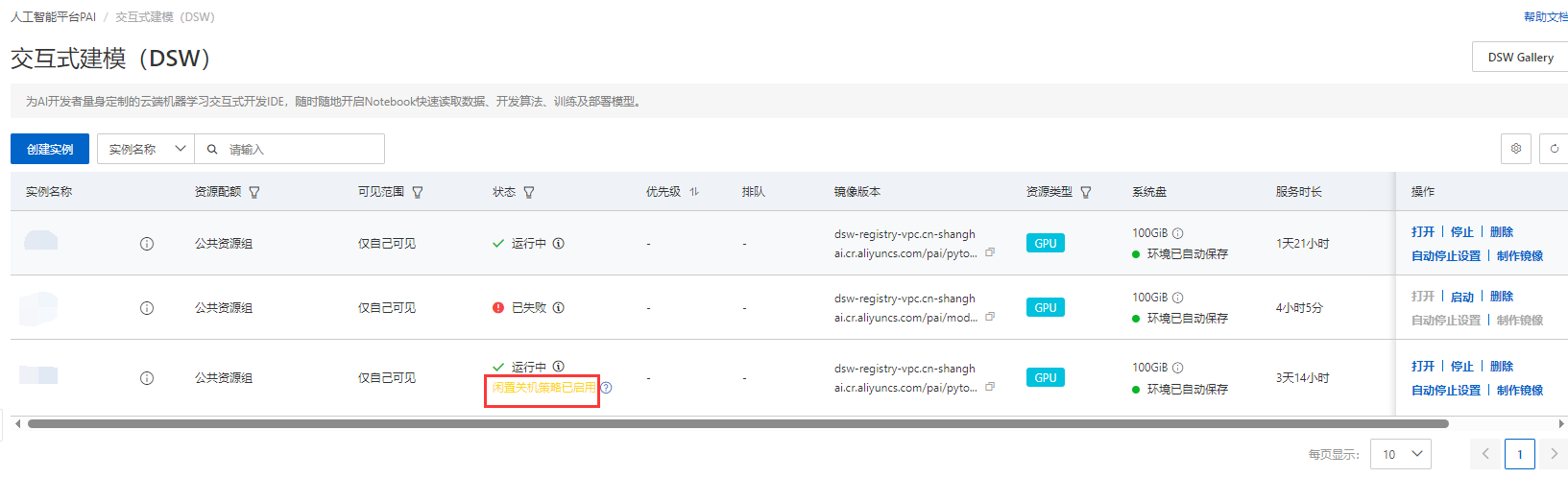Open the 实例名称 search type dropdown
Image resolution: width=1568 pixels, height=478 pixels.
coord(146,149)
